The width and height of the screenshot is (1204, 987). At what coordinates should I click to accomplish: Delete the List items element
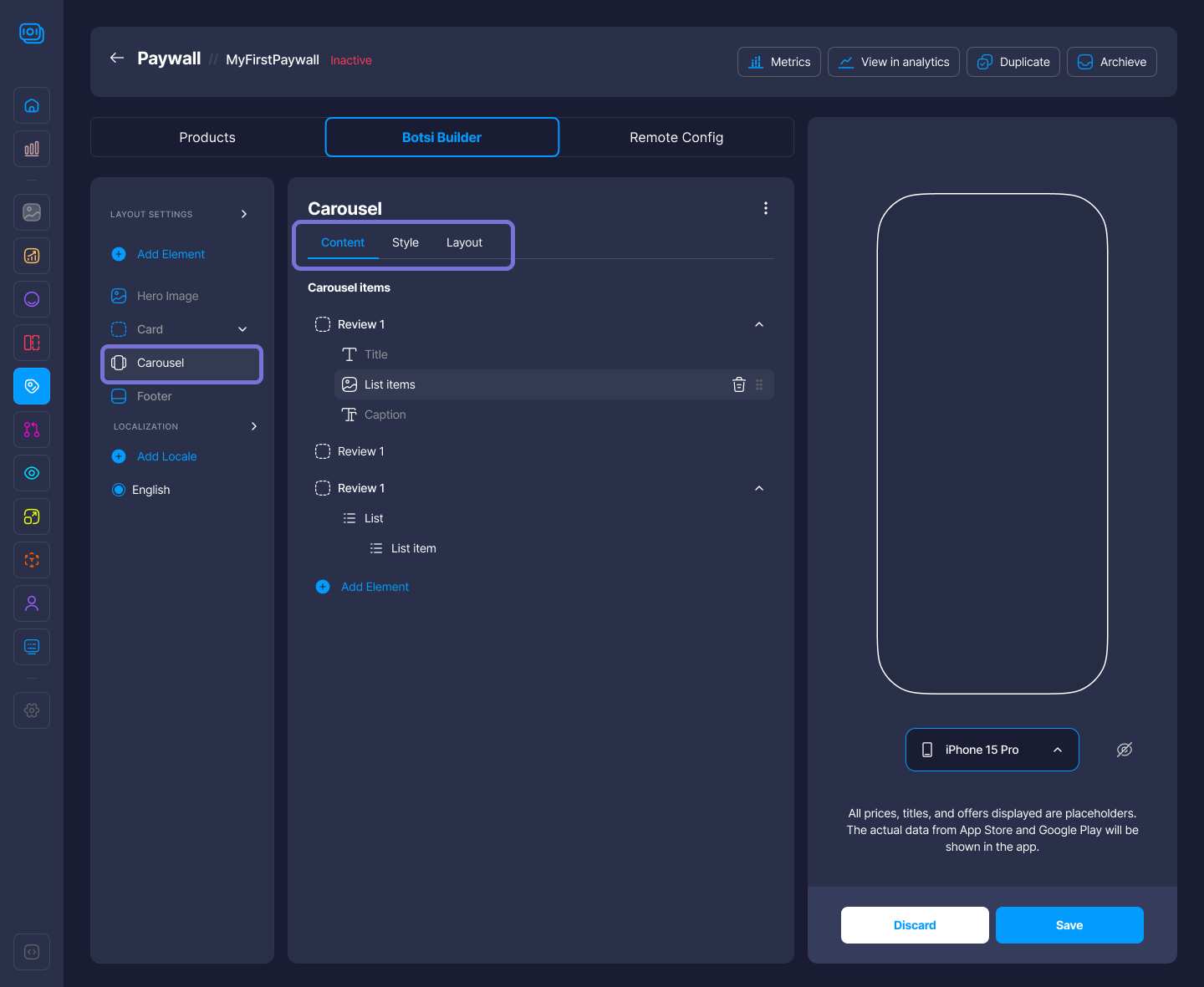point(738,384)
